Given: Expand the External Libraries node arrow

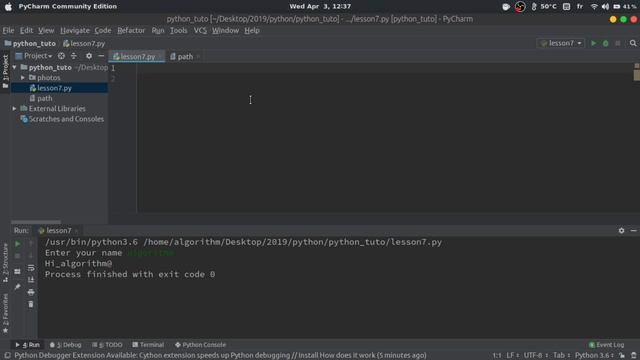Looking at the screenshot, I should pyautogui.click(x=14, y=109).
